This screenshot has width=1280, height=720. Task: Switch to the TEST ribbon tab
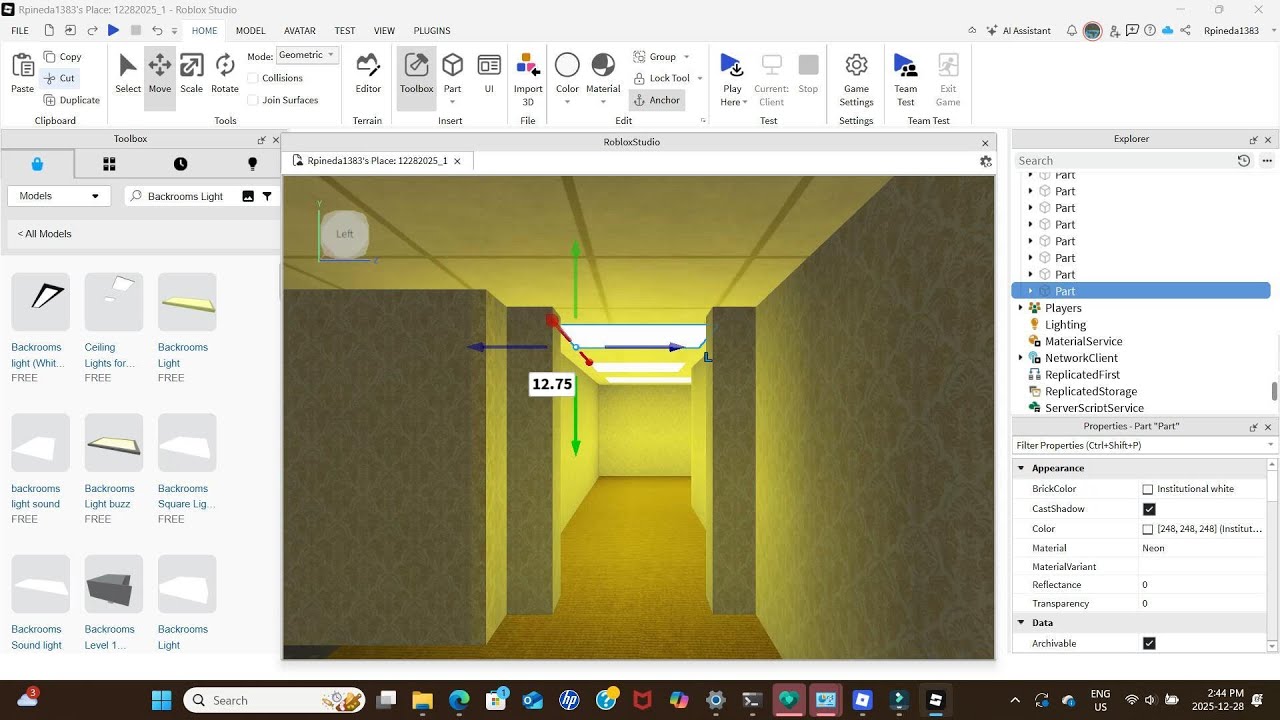tap(345, 31)
